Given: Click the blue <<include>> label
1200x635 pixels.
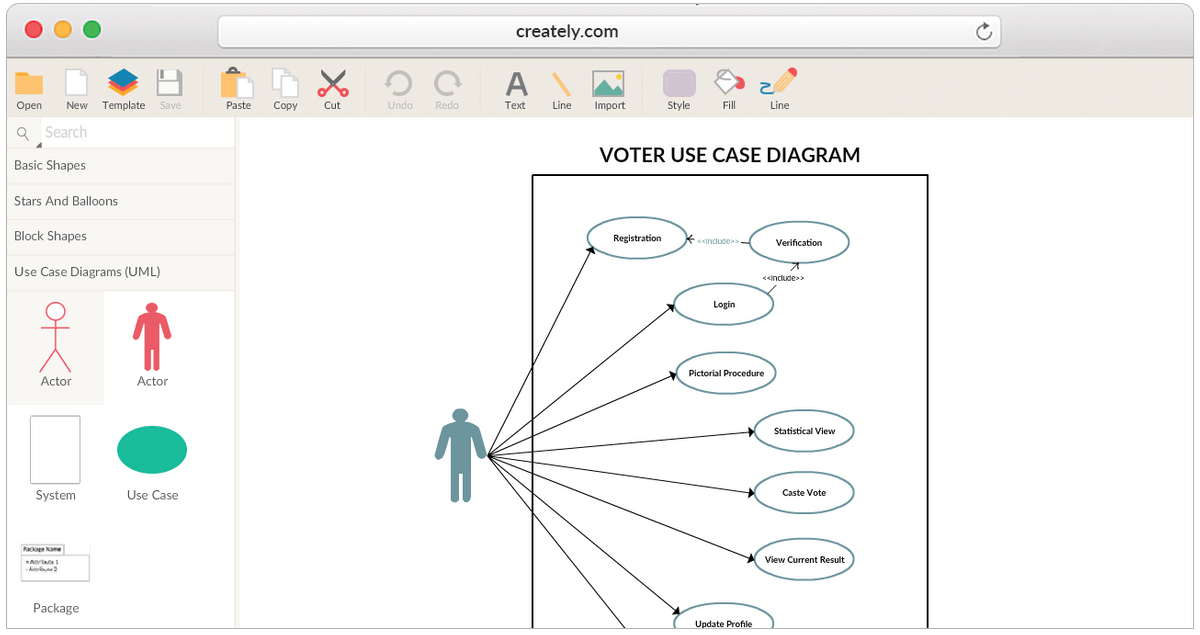Looking at the screenshot, I should point(718,241).
